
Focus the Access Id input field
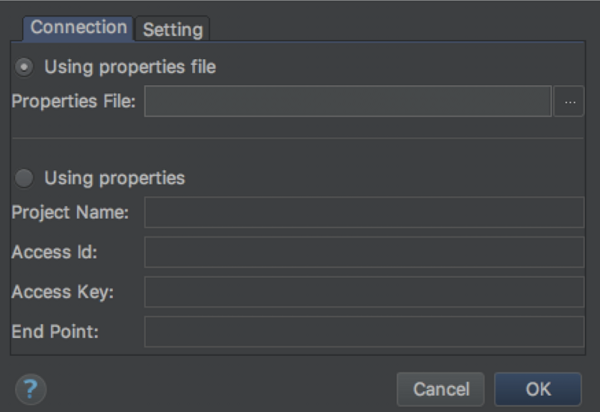364,252
